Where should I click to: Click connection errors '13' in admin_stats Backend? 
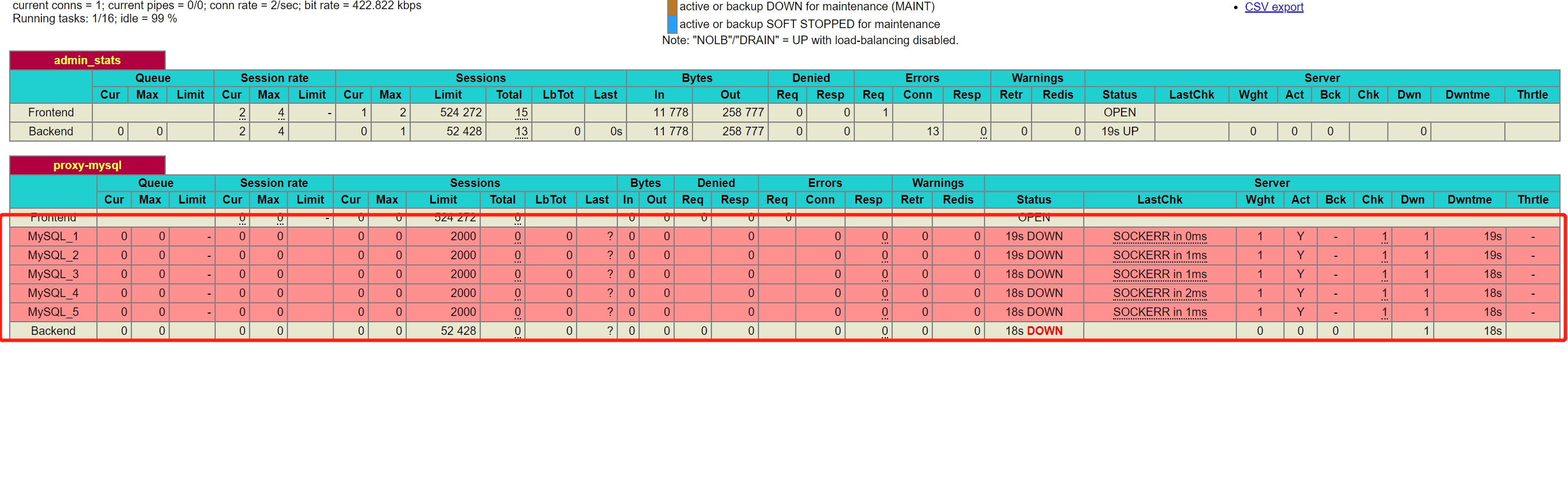932,131
